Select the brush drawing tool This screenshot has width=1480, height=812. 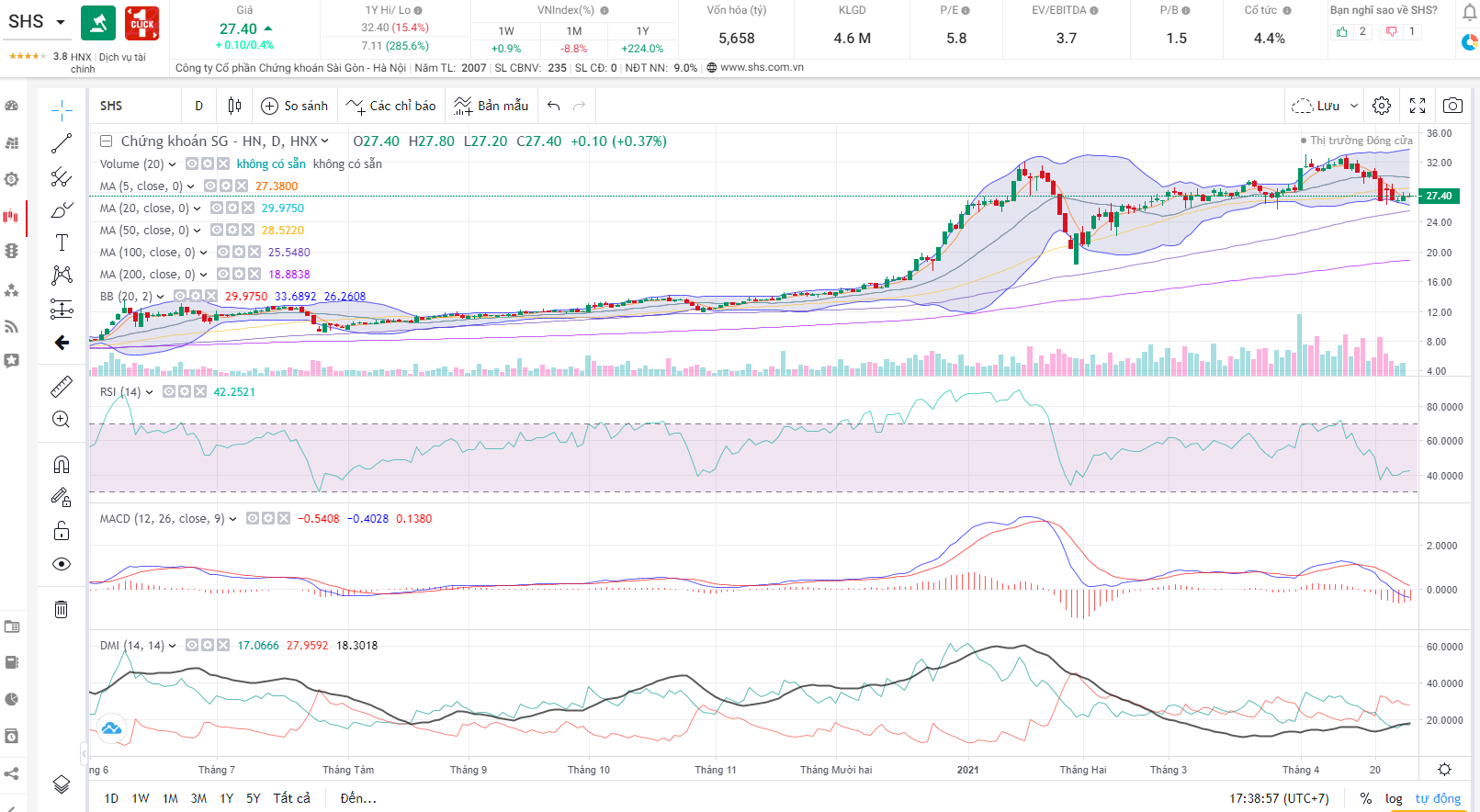click(62, 210)
